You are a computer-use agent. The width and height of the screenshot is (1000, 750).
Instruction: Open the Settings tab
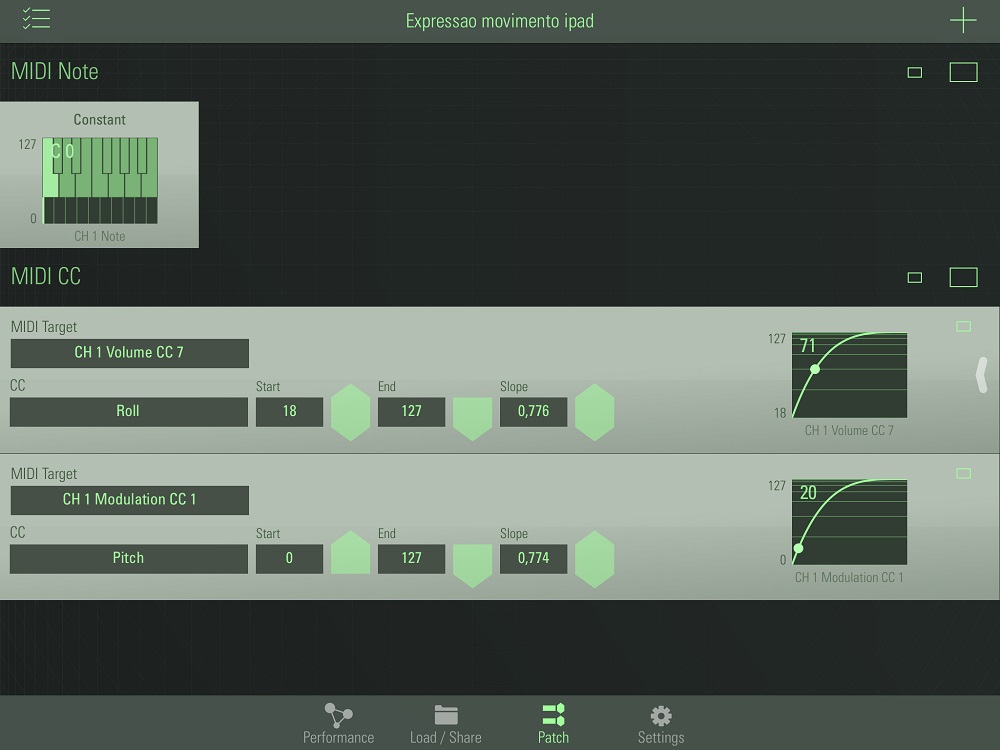pos(661,724)
